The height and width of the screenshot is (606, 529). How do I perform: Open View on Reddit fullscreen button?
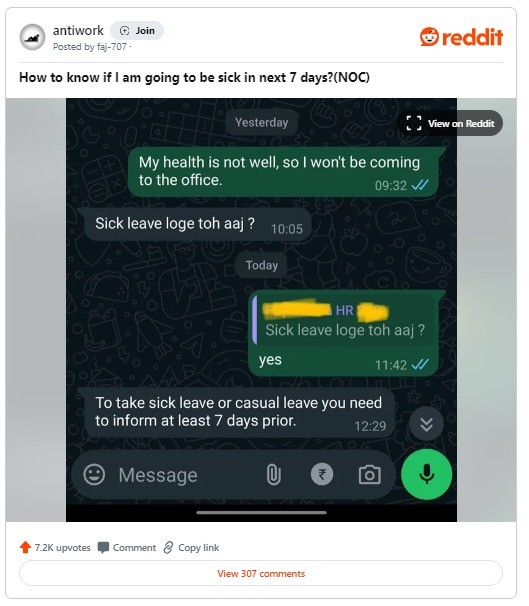point(450,123)
